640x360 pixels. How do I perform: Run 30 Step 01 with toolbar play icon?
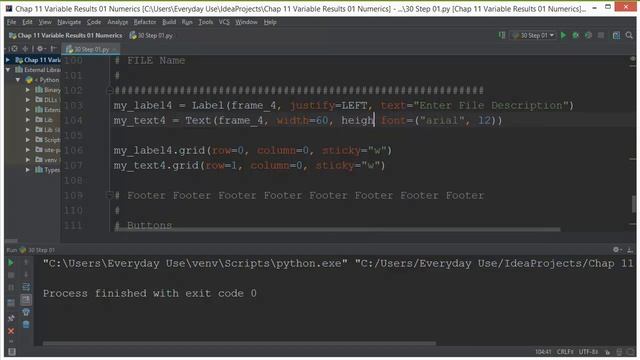[x=563, y=36]
